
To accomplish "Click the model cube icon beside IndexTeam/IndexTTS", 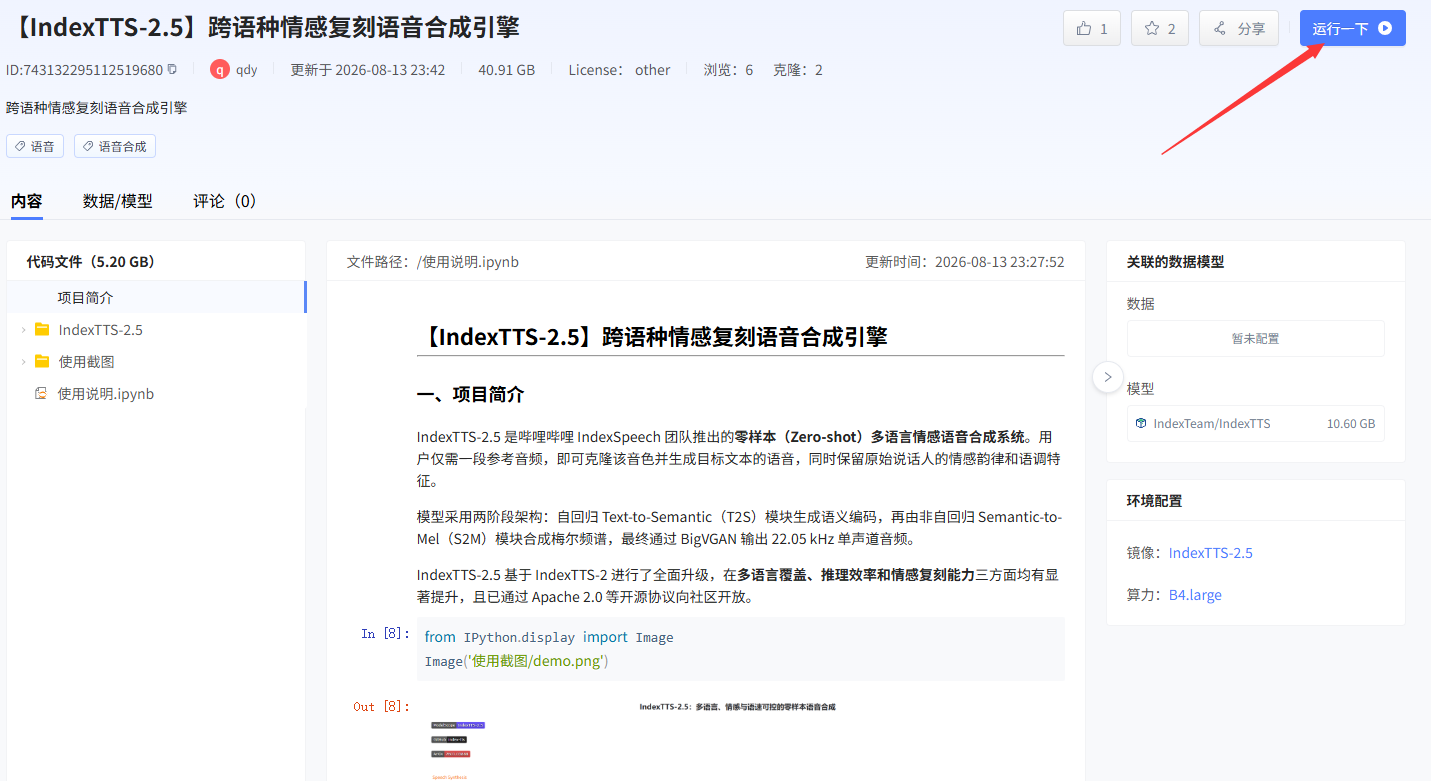I will 1141,423.
